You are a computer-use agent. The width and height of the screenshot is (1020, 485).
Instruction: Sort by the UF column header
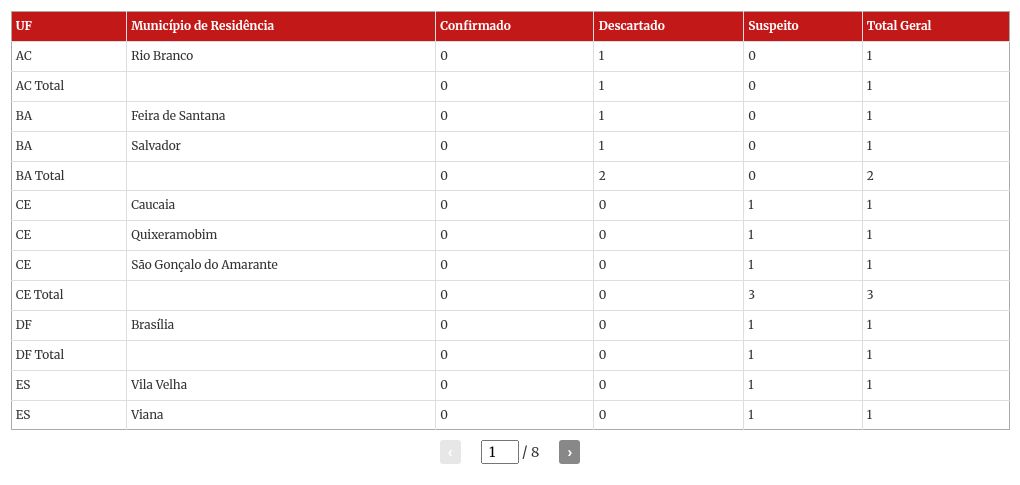point(24,26)
